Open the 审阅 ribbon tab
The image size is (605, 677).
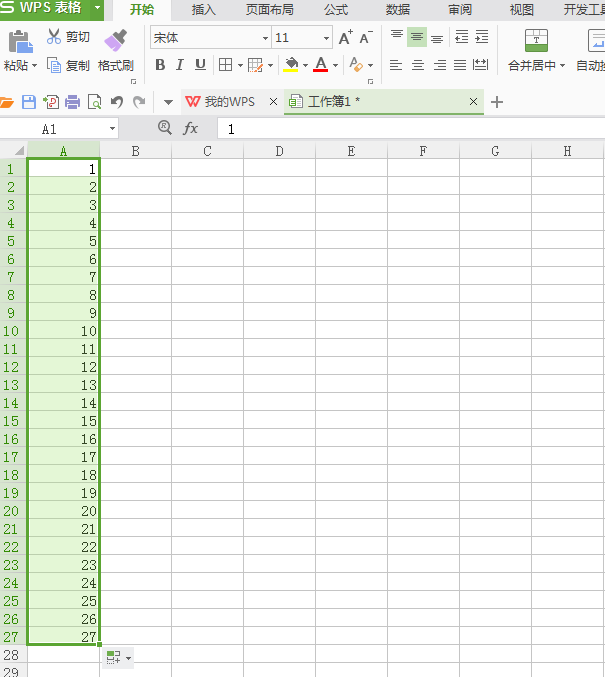[x=460, y=9]
